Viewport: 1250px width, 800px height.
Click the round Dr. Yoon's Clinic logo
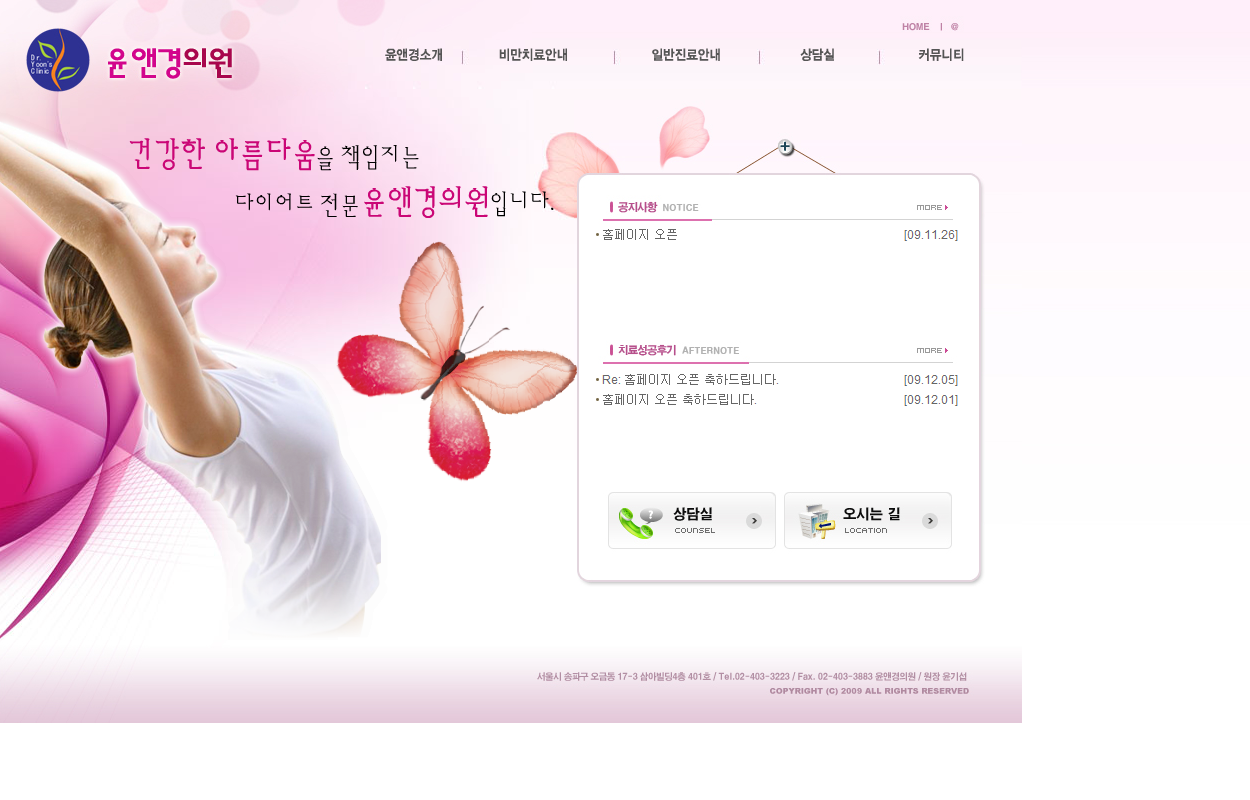[x=58, y=60]
